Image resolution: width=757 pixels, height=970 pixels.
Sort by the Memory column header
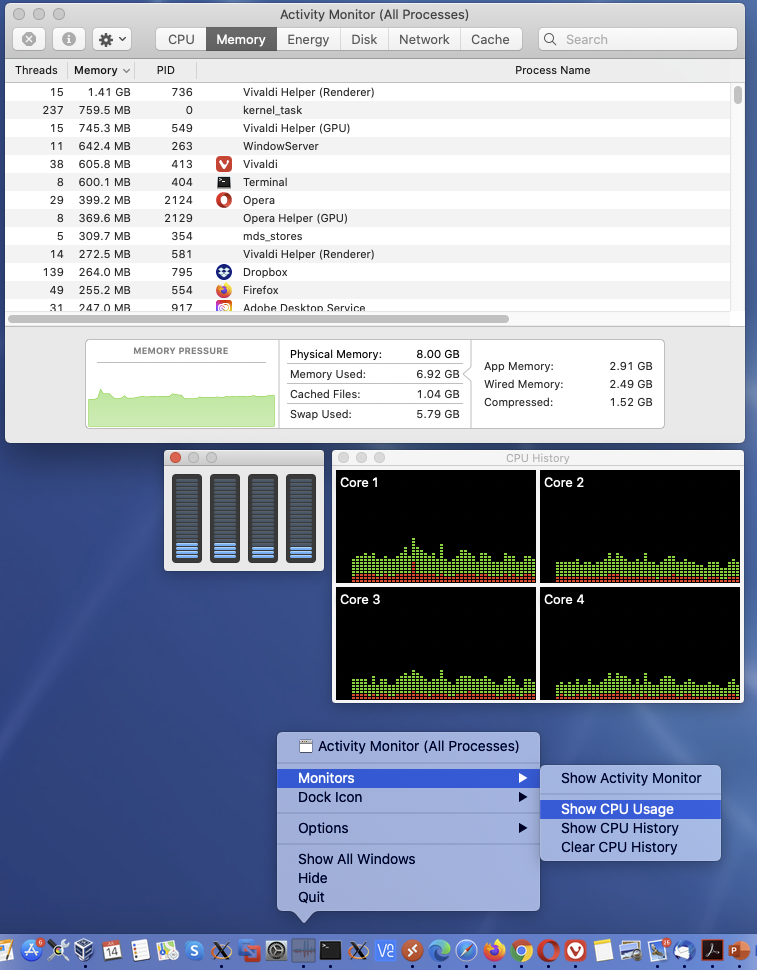(96, 70)
